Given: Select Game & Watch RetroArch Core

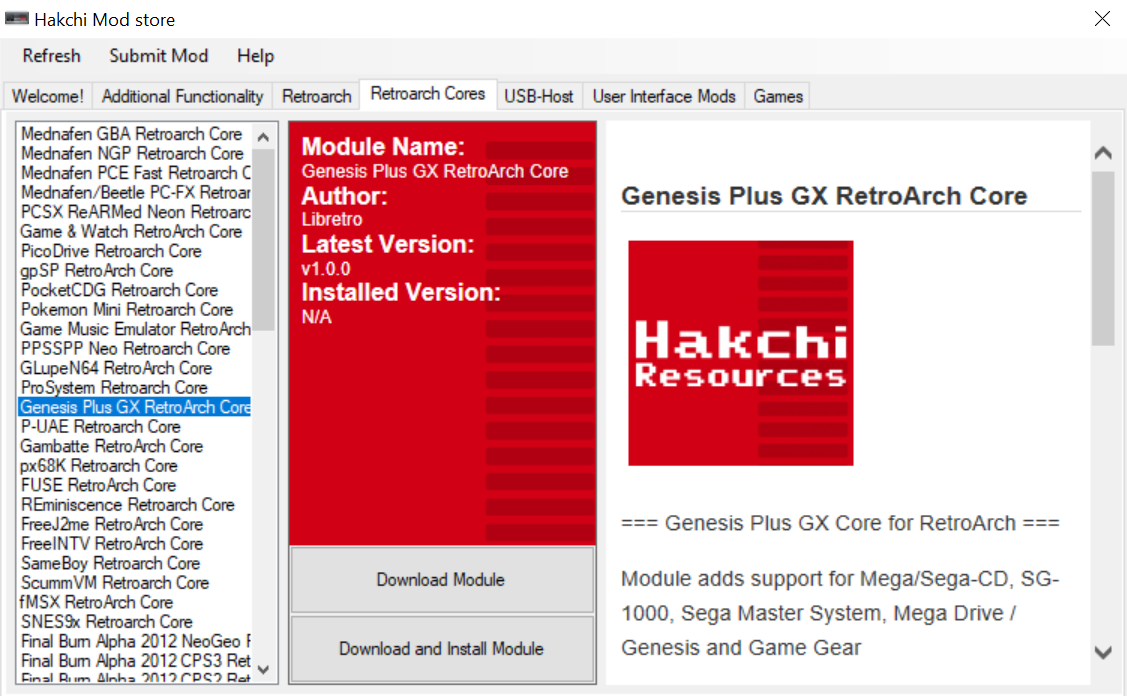Looking at the screenshot, I should 134,232.
